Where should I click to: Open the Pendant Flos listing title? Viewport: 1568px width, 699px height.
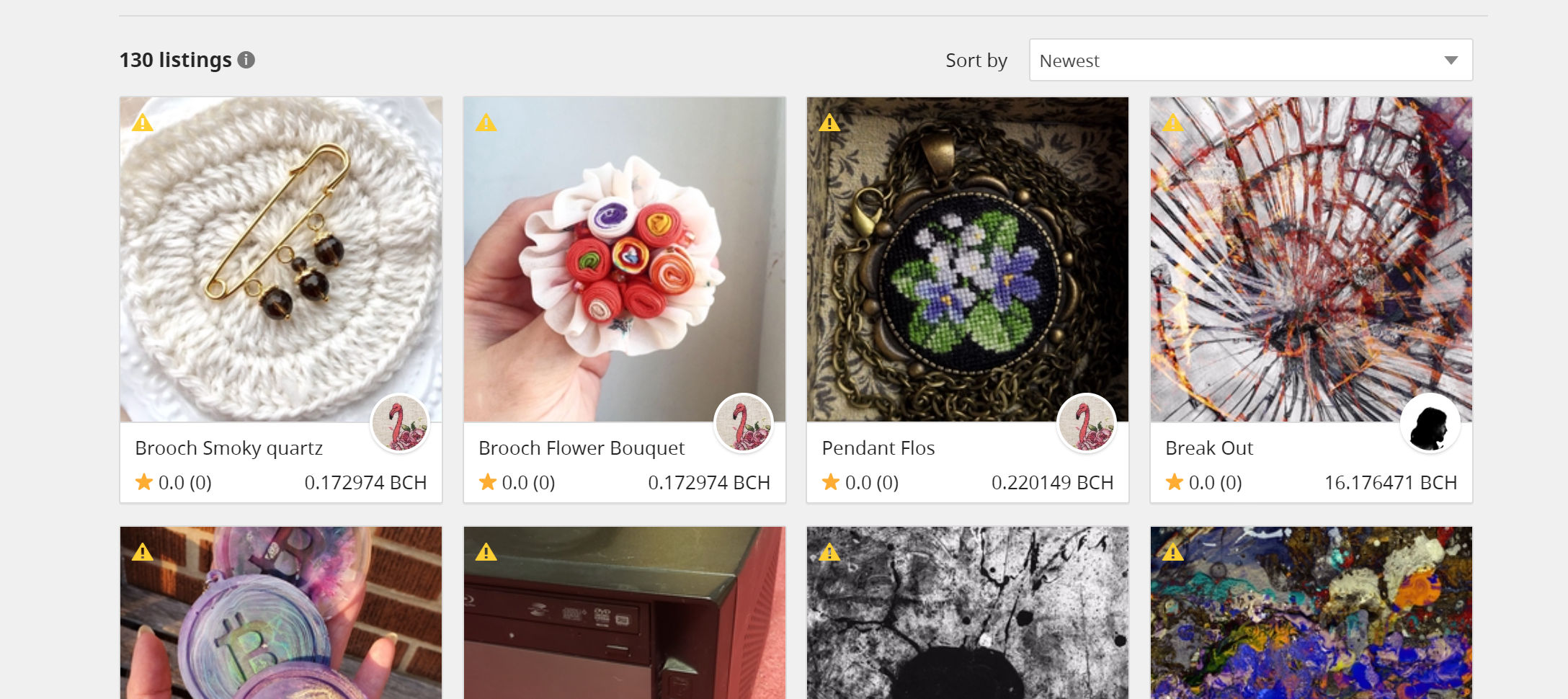(878, 448)
